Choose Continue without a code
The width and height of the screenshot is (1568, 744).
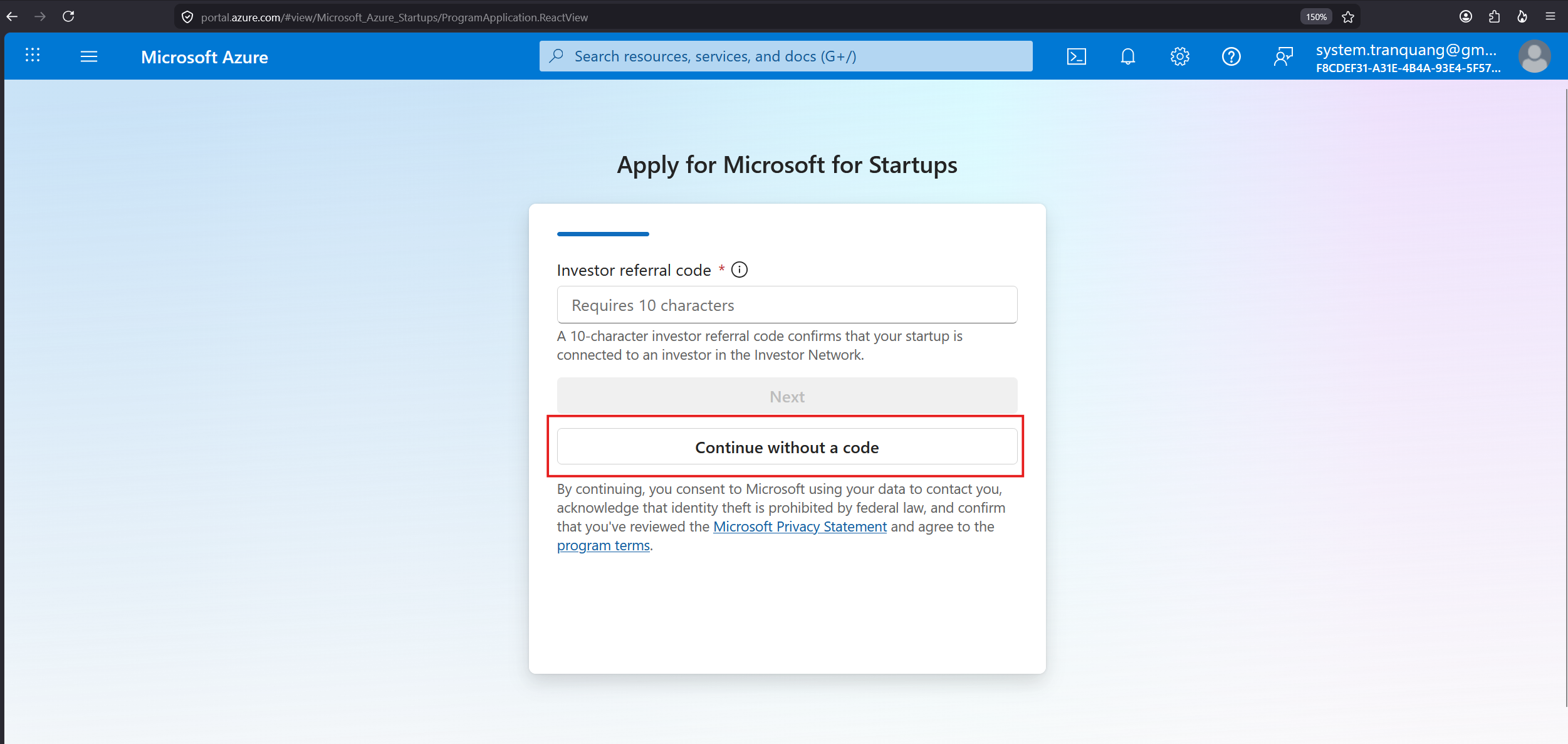[787, 447]
